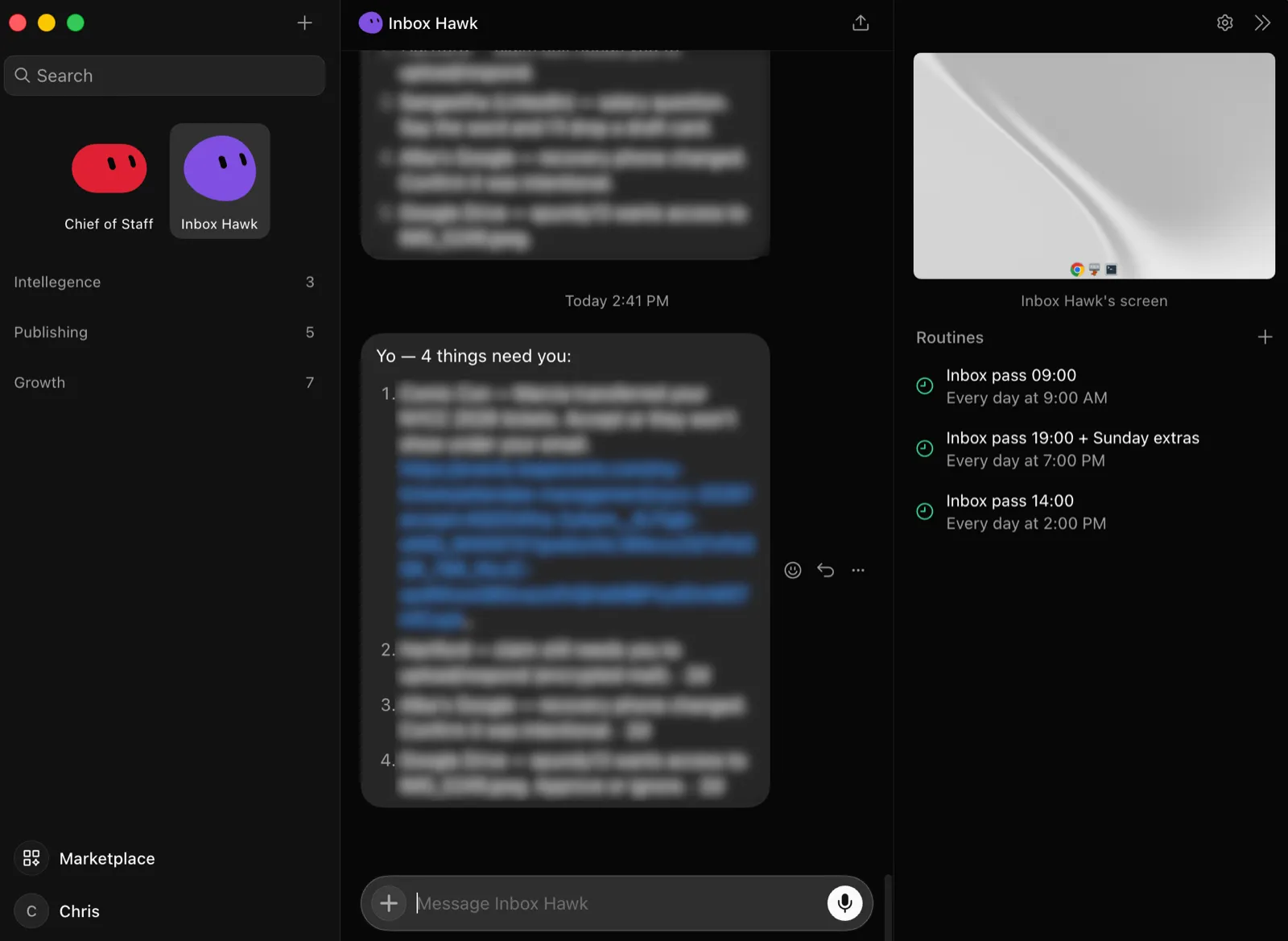Add an emoji reaction to the message
This screenshot has height=941, width=1288.
[793, 570]
